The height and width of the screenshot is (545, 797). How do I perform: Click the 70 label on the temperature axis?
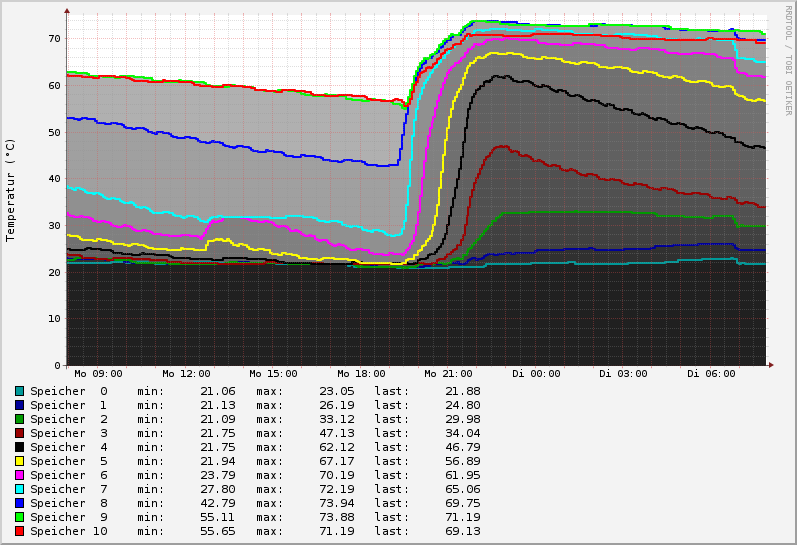pyautogui.click(x=54, y=39)
